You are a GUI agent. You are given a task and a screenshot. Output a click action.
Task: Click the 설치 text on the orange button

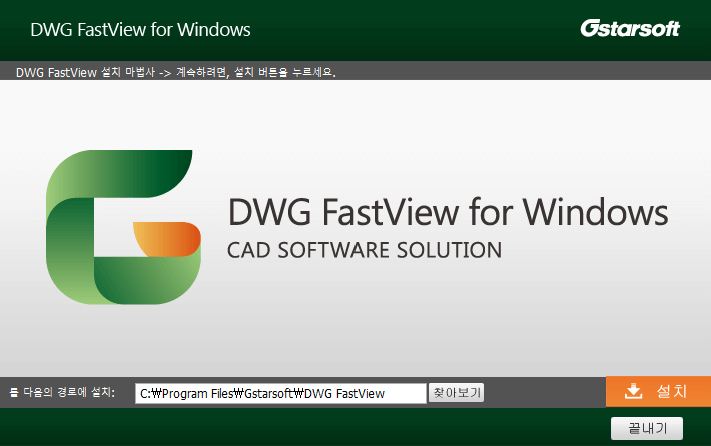click(x=671, y=391)
